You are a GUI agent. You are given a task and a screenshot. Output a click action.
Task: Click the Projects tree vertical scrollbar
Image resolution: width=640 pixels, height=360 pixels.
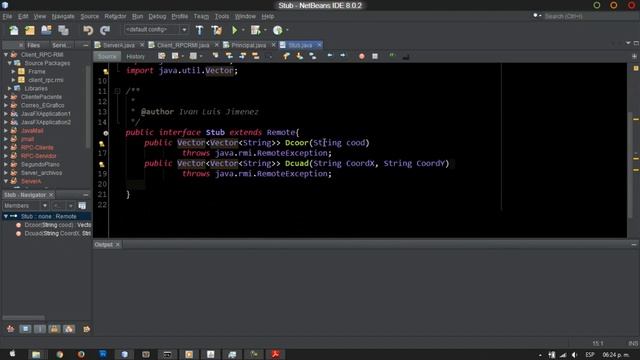click(88, 106)
